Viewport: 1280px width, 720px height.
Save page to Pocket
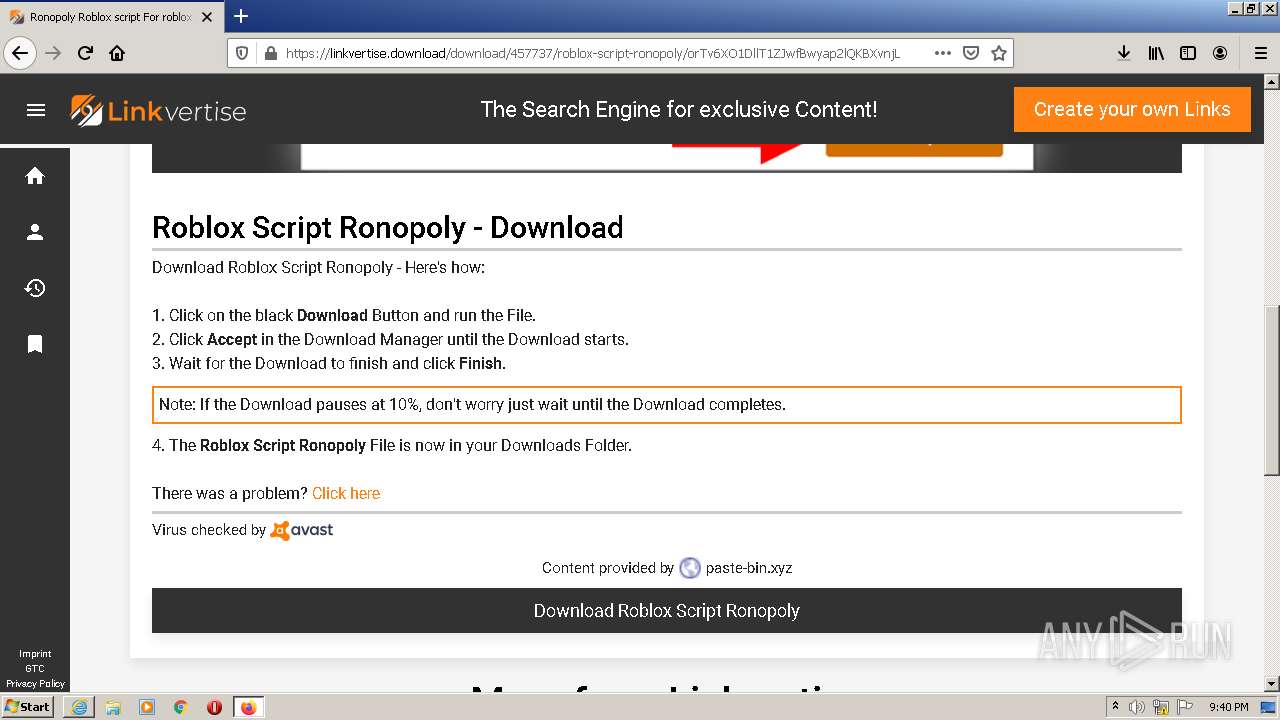click(x=971, y=53)
